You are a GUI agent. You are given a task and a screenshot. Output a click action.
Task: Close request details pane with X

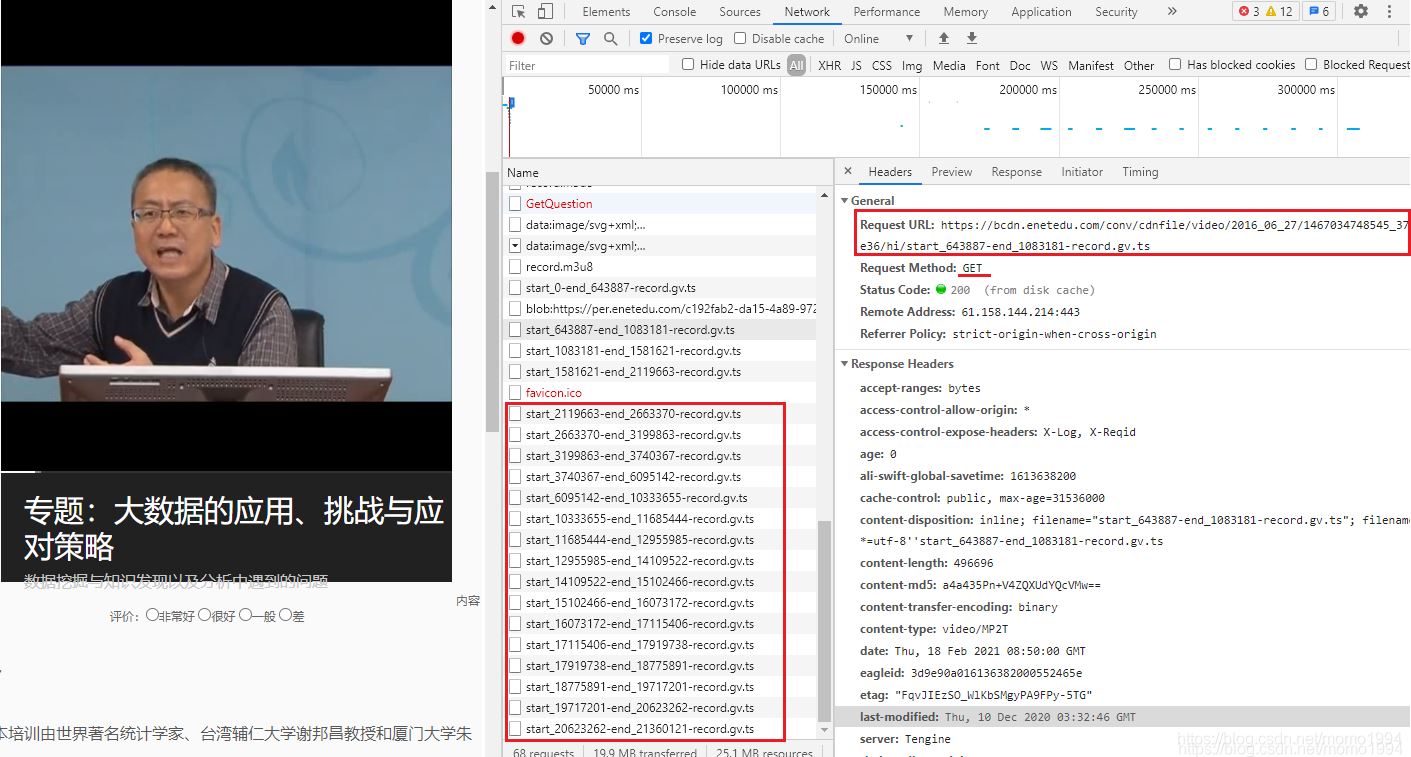tap(848, 172)
